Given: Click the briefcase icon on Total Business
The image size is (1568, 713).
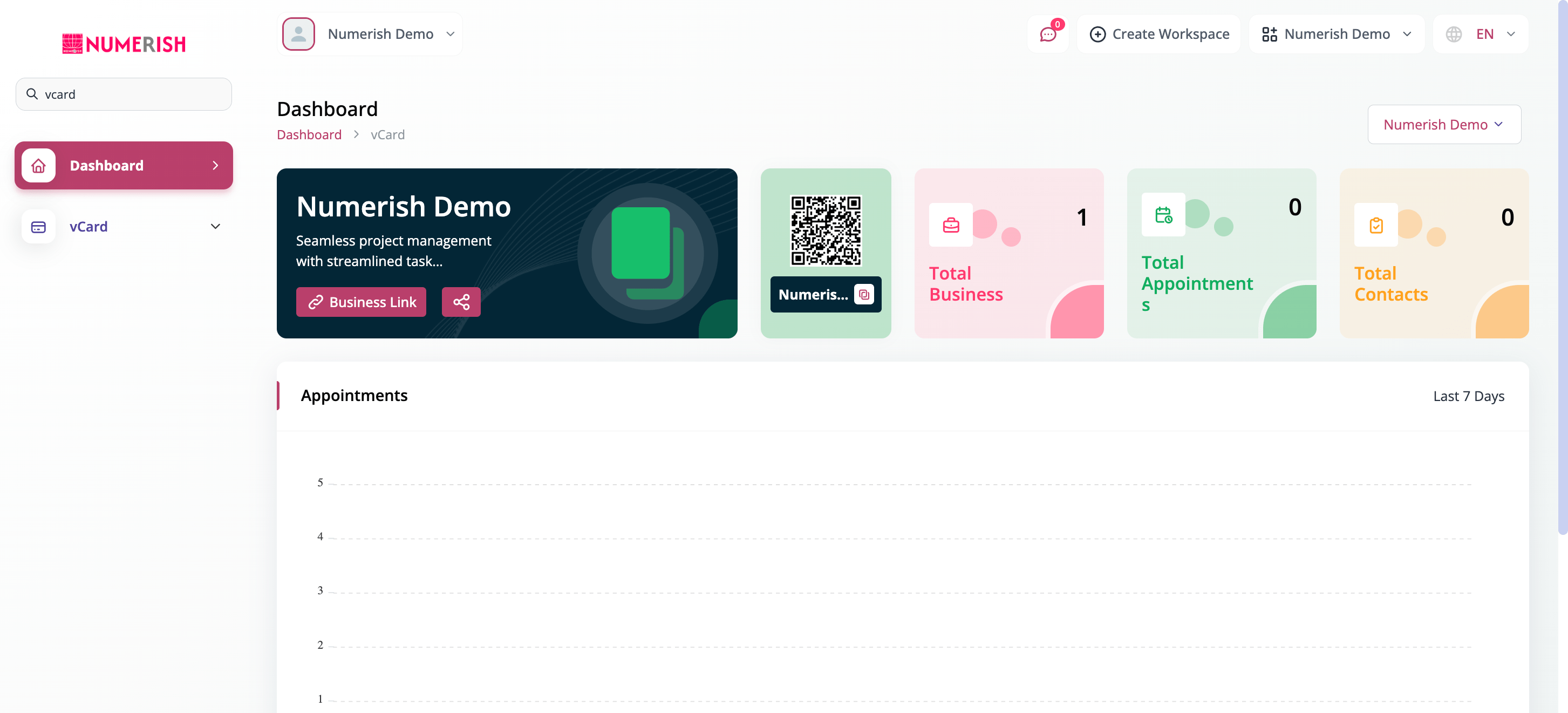Looking at the screenshot, I should 951,225.
